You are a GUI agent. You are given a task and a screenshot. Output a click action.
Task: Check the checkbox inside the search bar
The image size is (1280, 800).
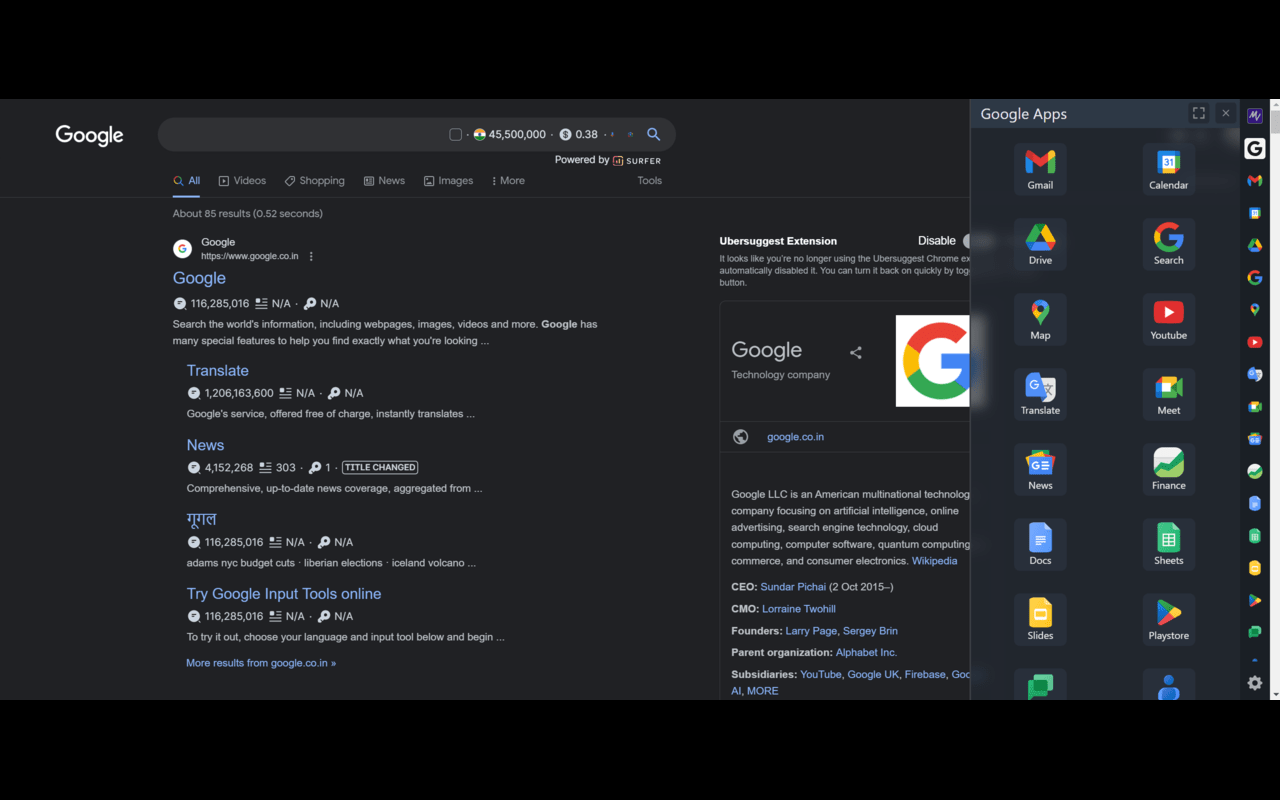(455, 133)
